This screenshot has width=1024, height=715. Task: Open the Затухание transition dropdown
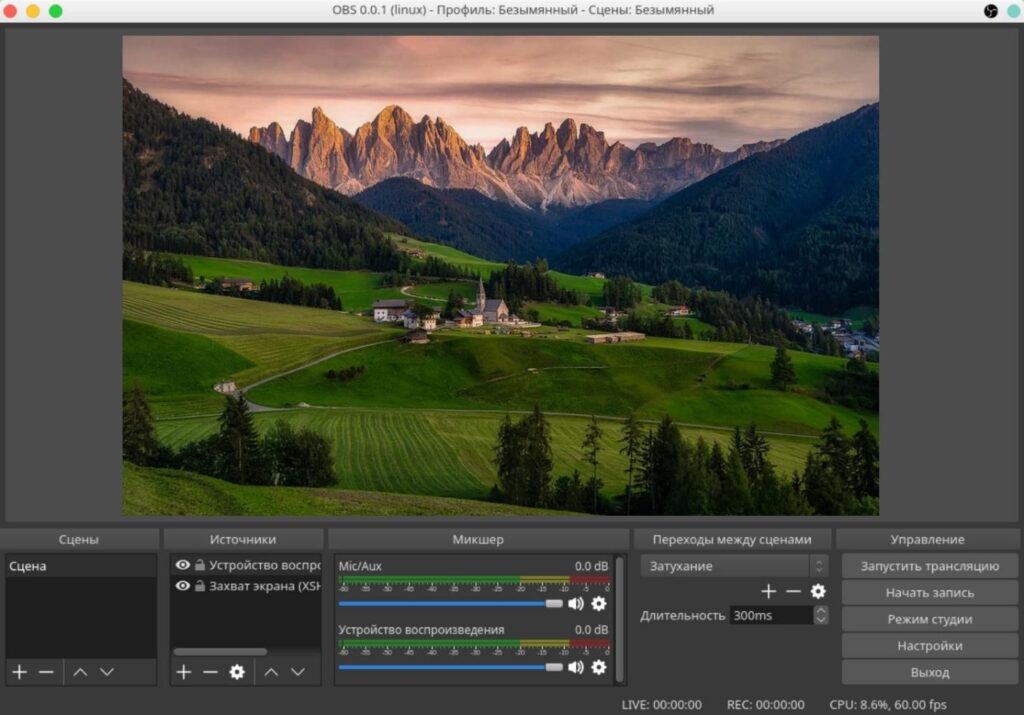[734, 566]
